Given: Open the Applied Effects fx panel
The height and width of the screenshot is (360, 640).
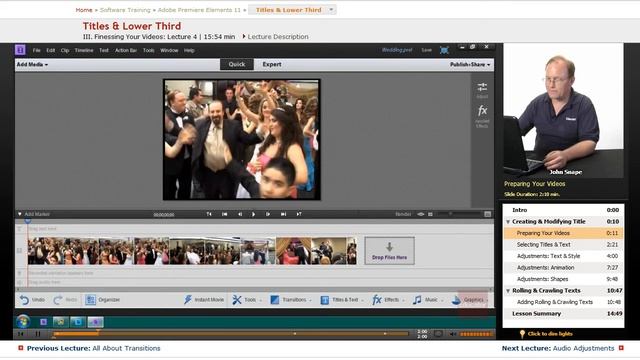Looking at the screenshot, I should pos(482,111).
